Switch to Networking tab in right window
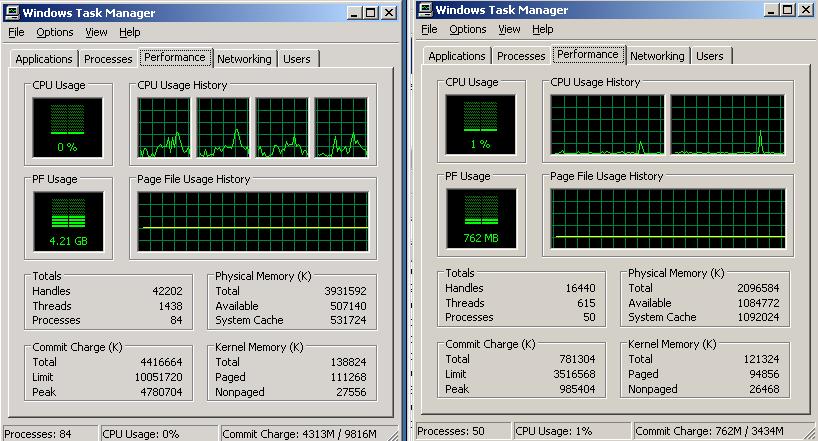Viewport: 818px width, 441px height. (x=657, y=56)
